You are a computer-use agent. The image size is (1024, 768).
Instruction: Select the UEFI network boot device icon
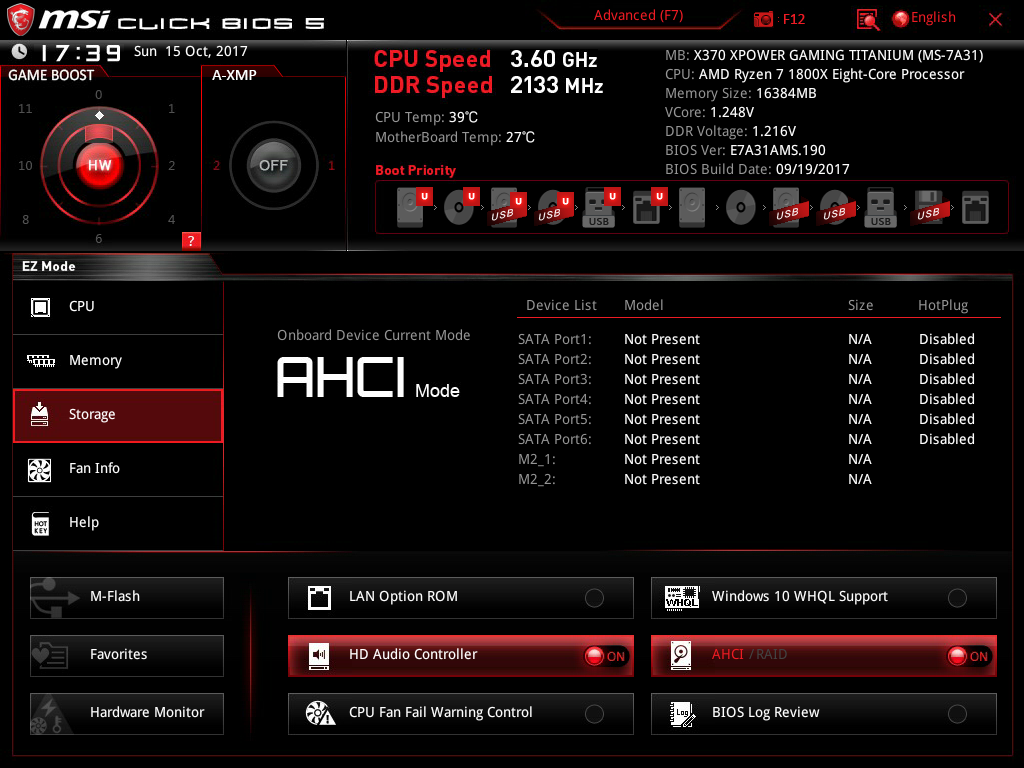(649, 208)
